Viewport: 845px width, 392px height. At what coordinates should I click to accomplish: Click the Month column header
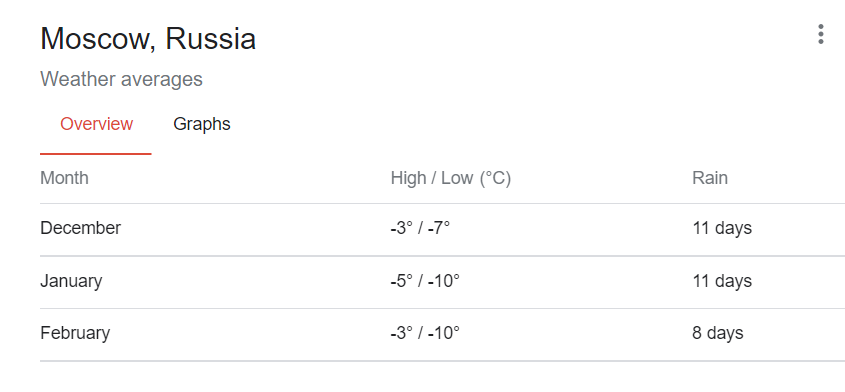(64, 178)
